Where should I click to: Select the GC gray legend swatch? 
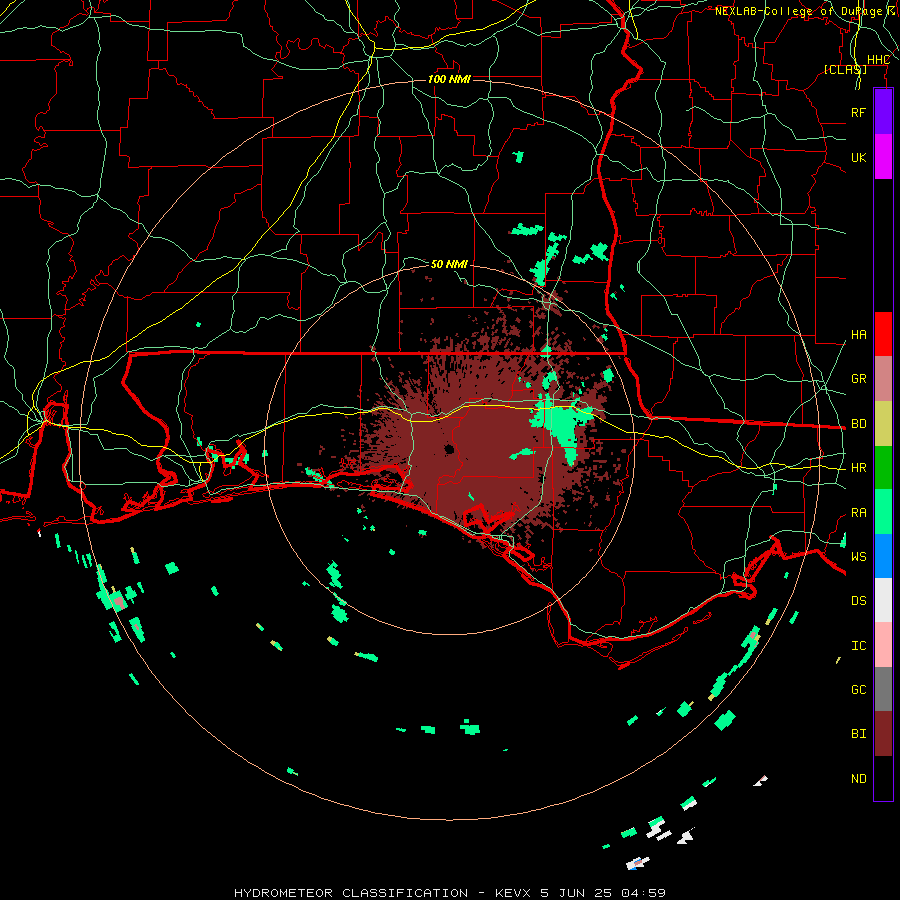pyautogui.click(x=883, y=689)
